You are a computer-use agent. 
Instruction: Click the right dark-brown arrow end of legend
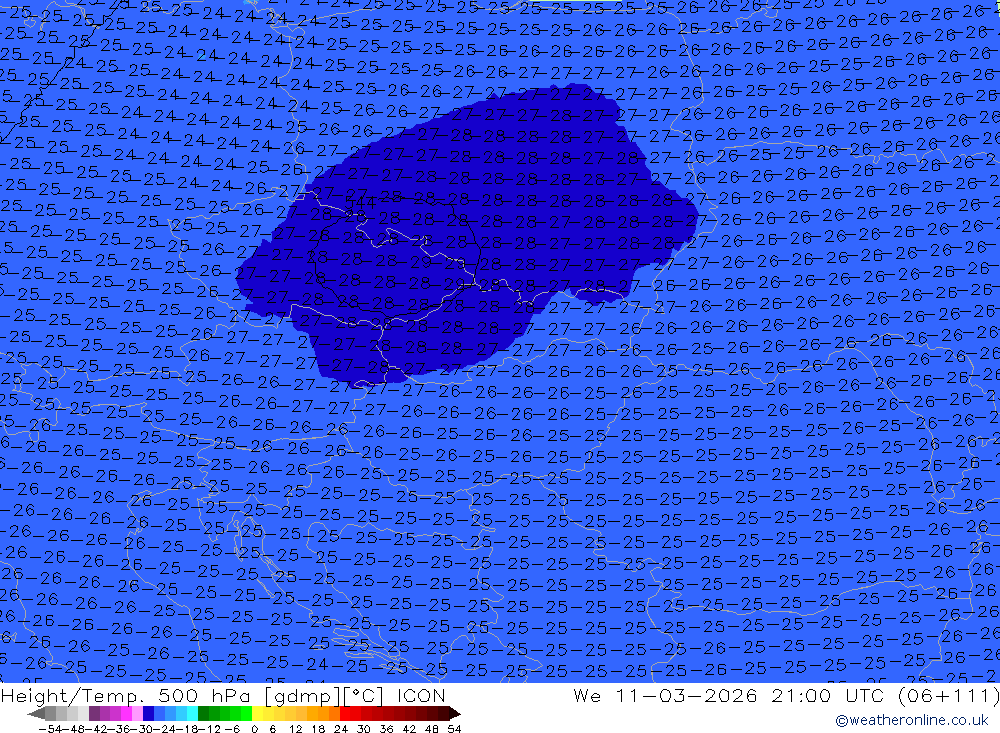[455, 714]
